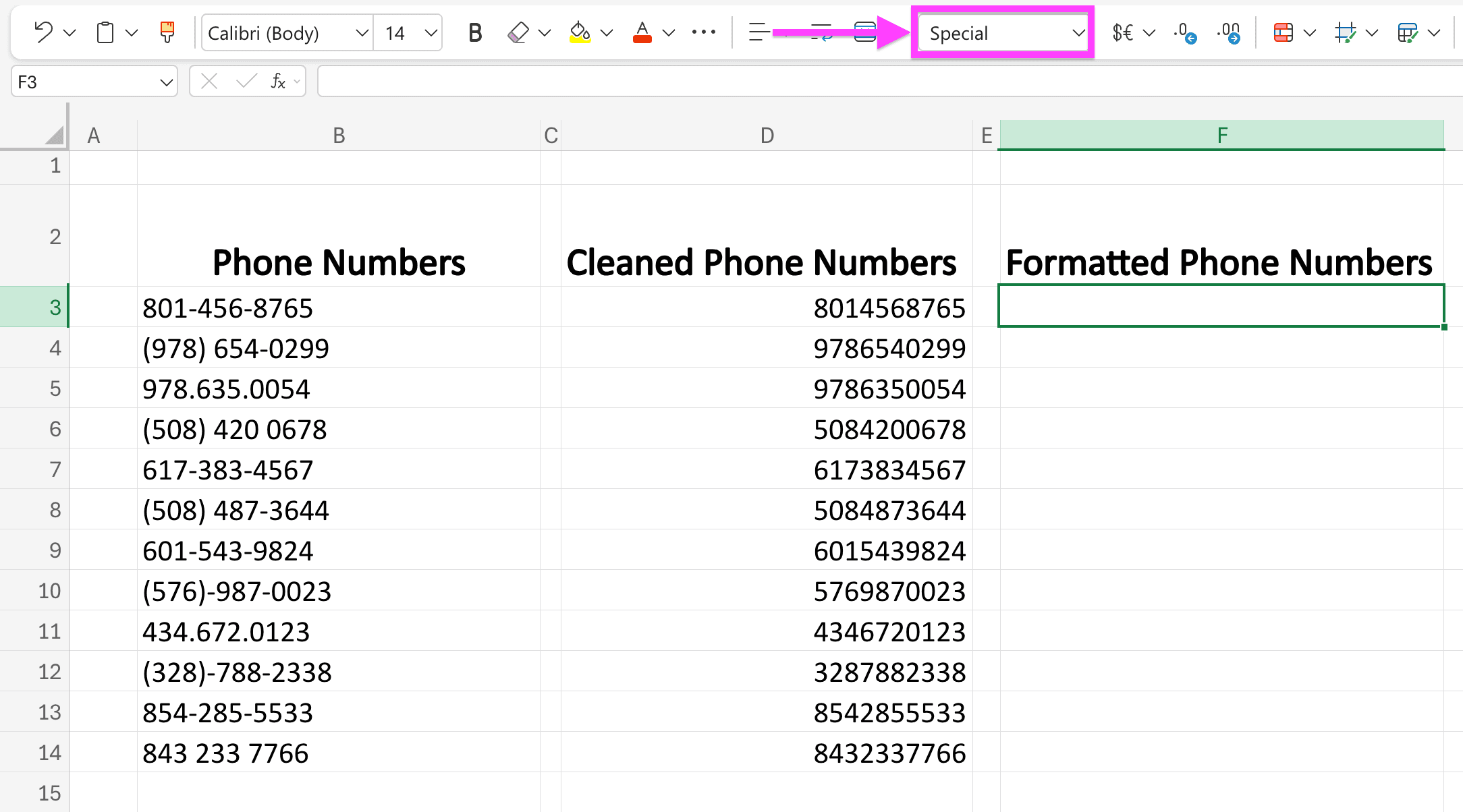The height and width of the screenshot is (812, 1463).
Task: Apply yellow fill color to the cell
Action: 579,32
